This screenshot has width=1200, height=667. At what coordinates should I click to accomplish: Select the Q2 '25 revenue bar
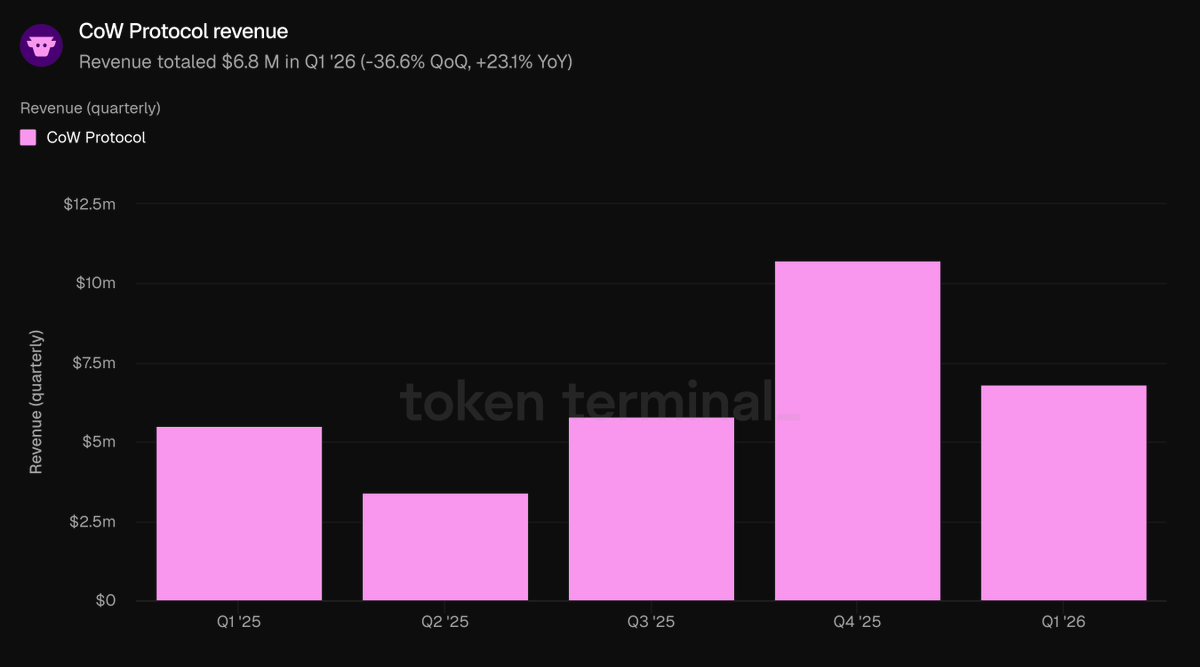coord(445,547)
